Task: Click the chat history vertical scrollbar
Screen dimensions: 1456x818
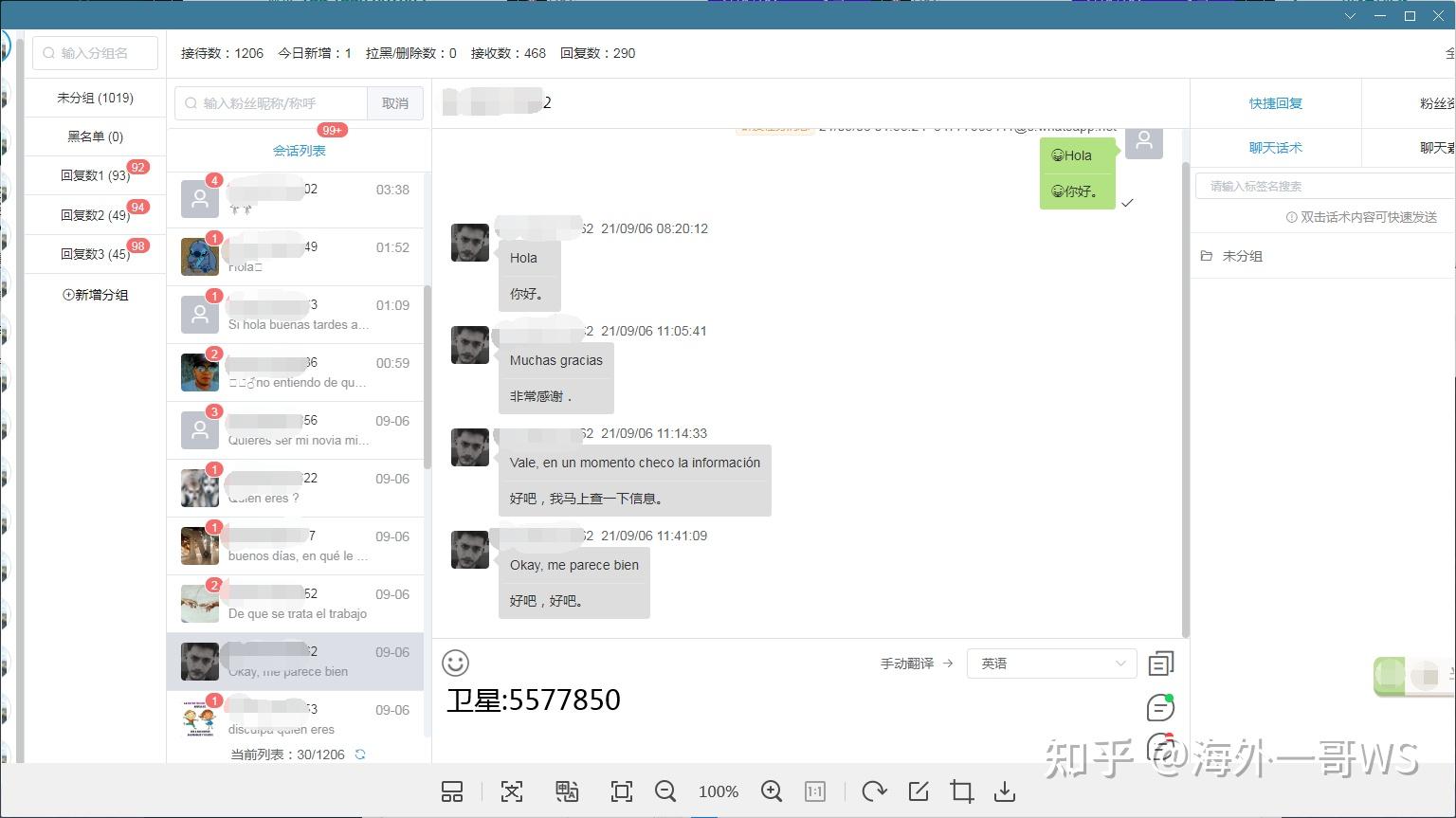Action: coord(1185,398)
